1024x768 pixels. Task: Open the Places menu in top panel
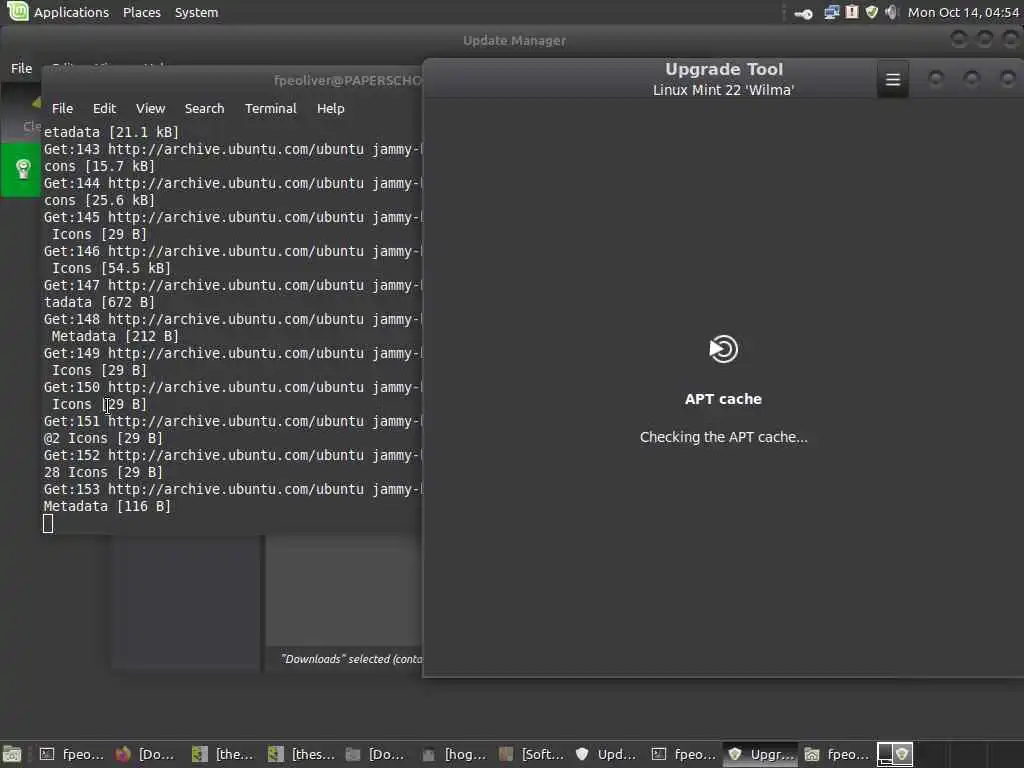142,12
